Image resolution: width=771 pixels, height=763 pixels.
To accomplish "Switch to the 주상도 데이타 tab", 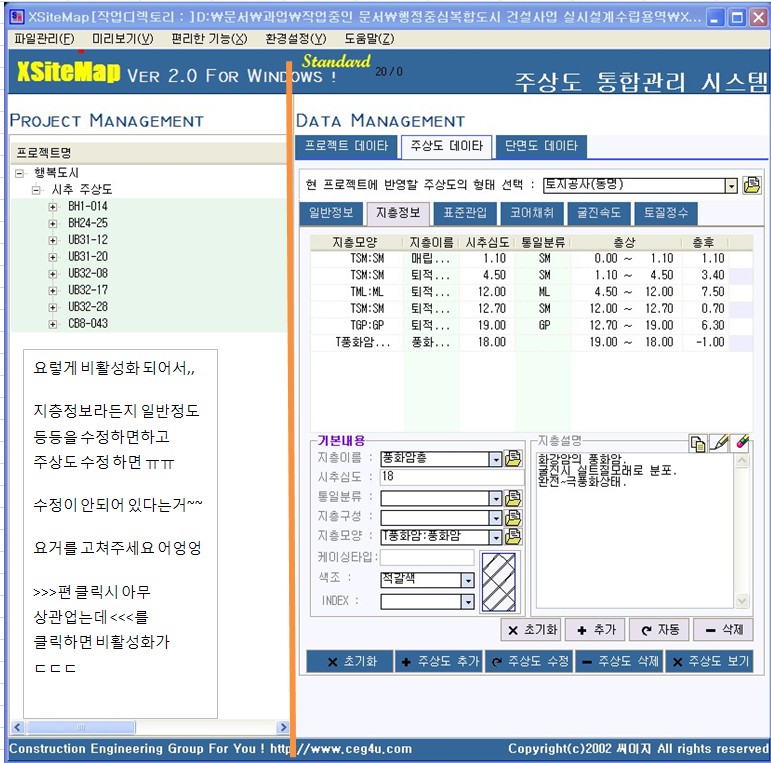I will click(x=446, y=147).
